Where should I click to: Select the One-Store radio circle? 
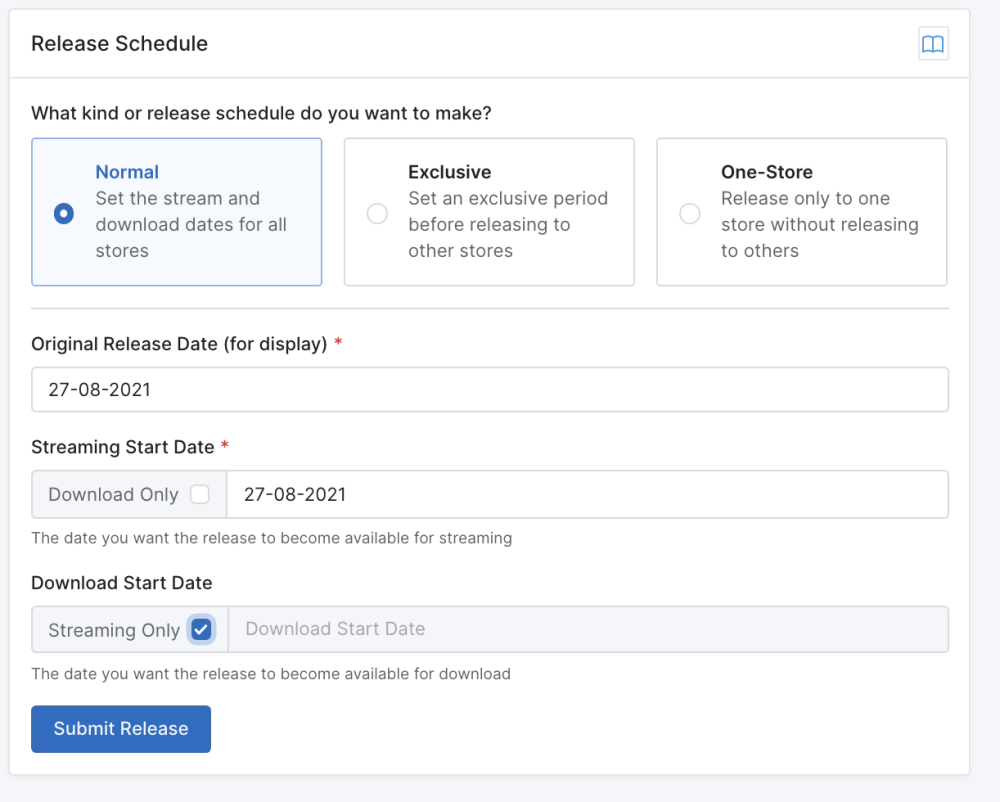[x=690, y=213]
